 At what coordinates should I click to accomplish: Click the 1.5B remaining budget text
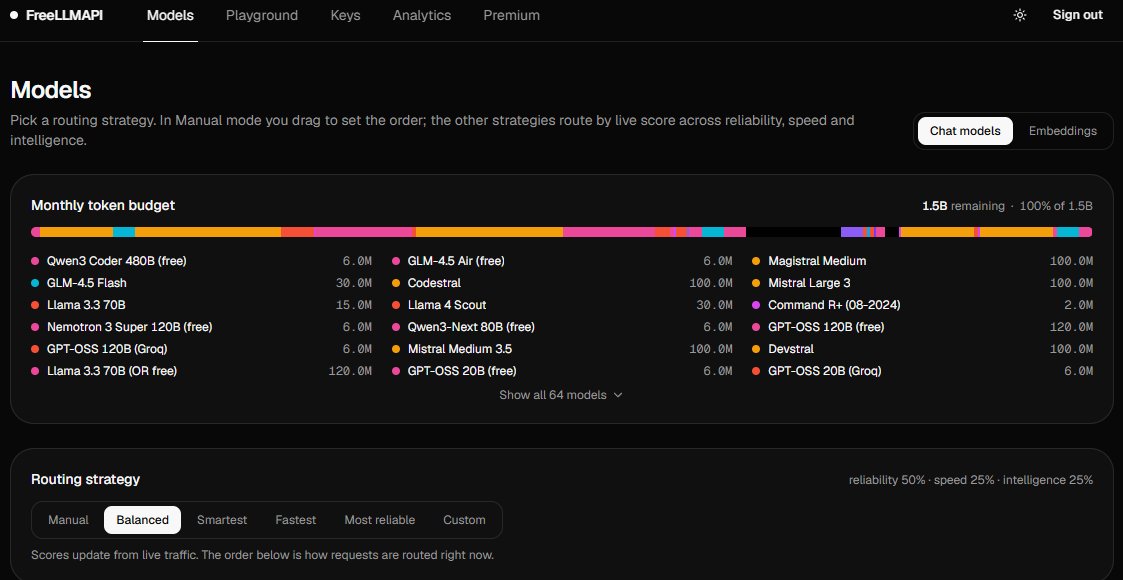(963, 206)
